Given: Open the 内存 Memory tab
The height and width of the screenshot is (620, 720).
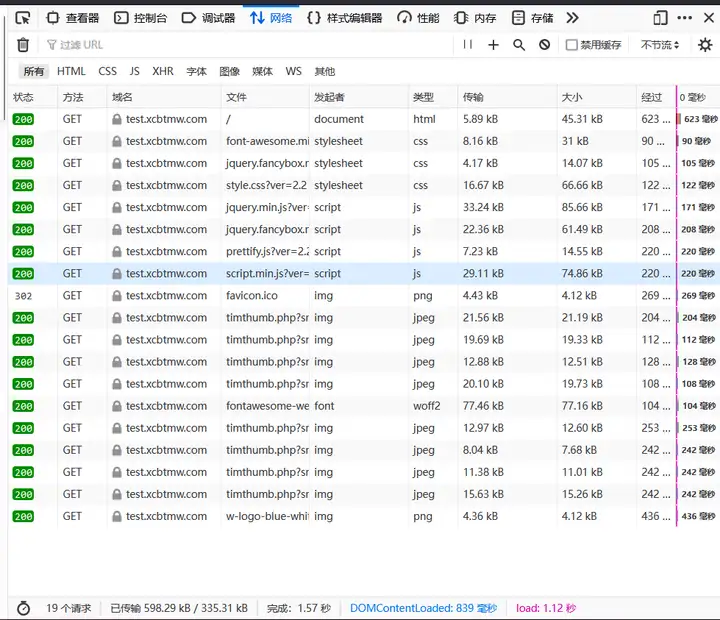Looking at the screenshot, I should pos(475,18).
